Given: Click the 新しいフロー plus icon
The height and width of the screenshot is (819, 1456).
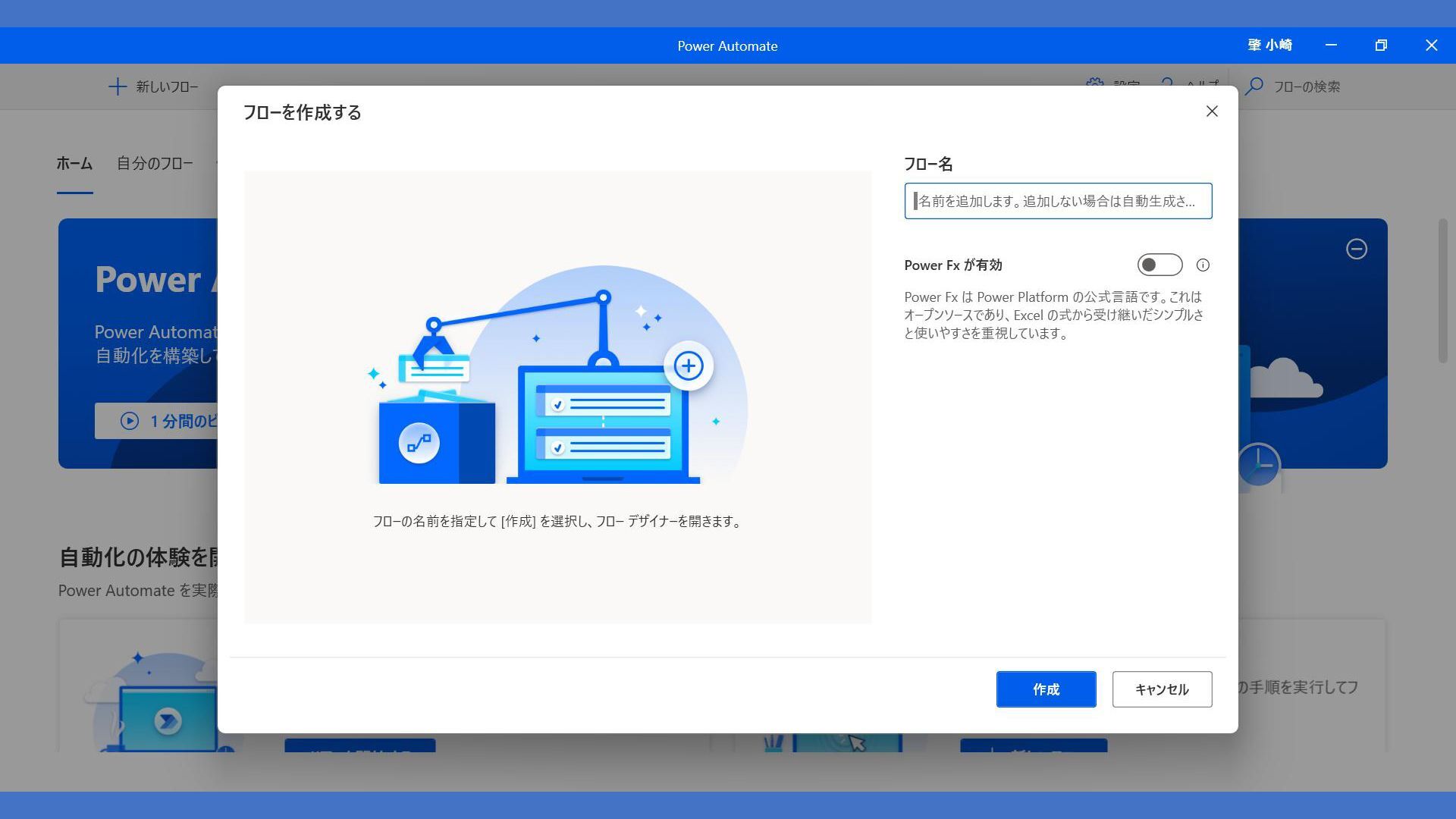Looking at the screenshot, I should coord(118,86).
